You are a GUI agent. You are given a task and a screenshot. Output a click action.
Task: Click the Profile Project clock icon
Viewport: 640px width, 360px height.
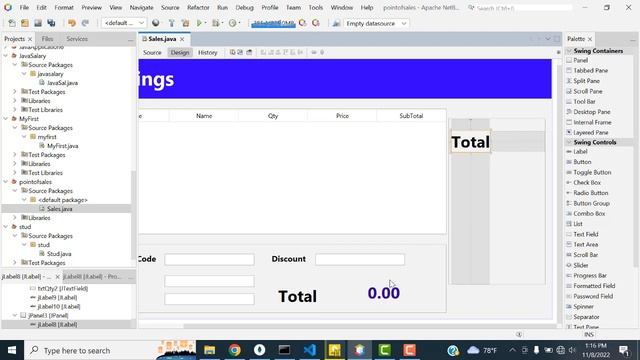(x=232, y=23)
